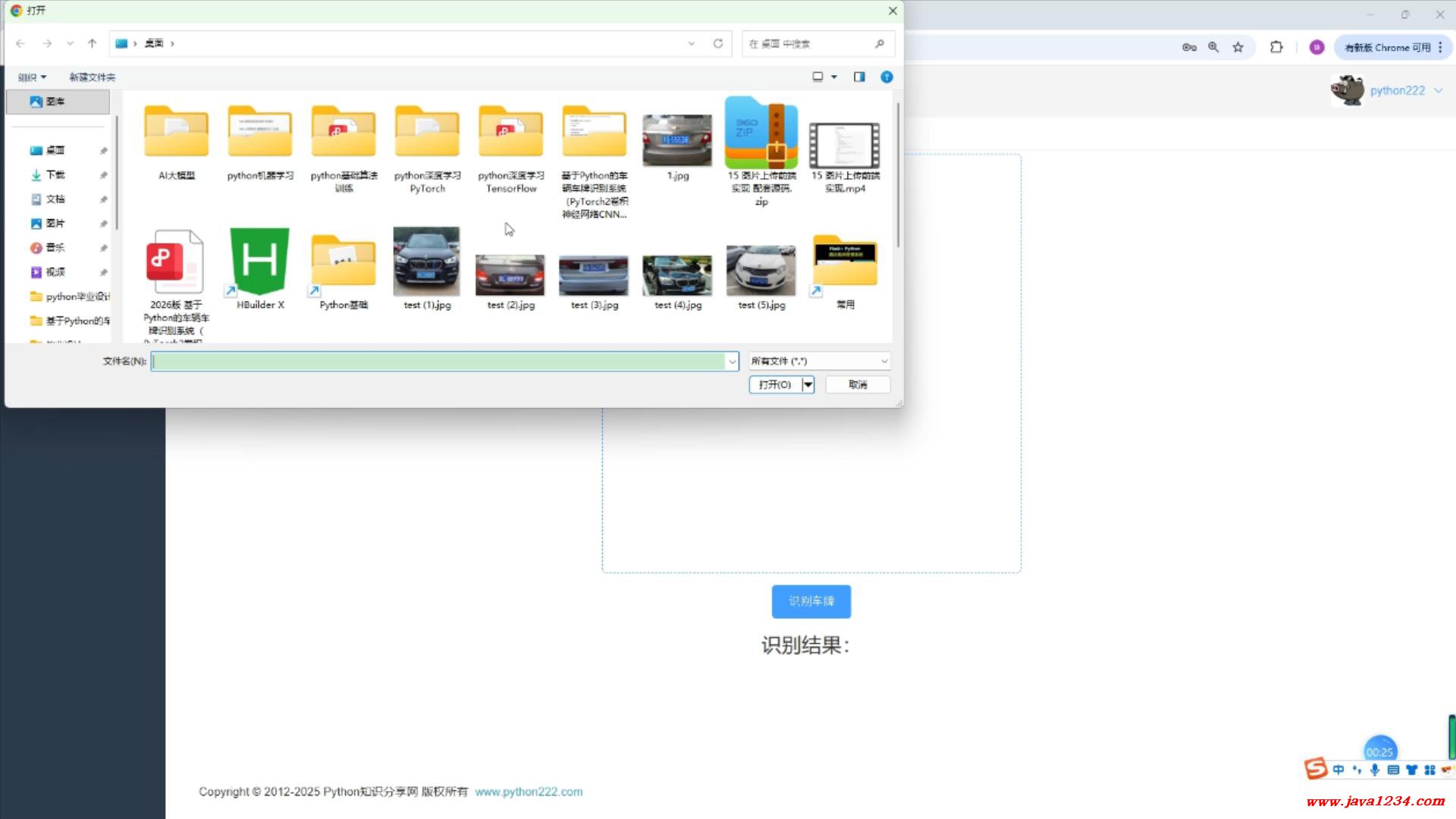Click the 识别车牌 button
The image size is (1456, 819).
click(x=811, y=601)
